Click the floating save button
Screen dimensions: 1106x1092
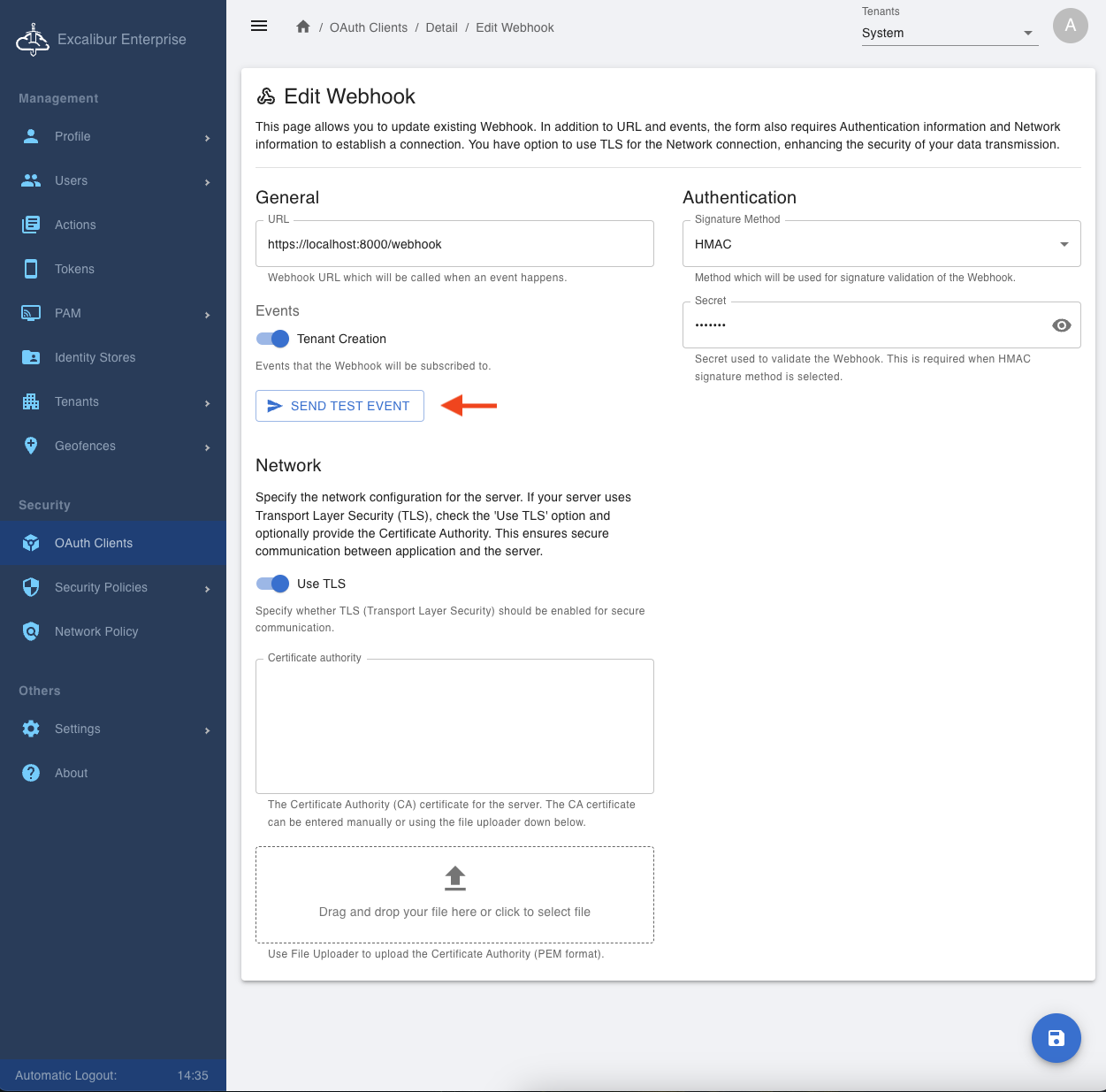[1056, 1038]
